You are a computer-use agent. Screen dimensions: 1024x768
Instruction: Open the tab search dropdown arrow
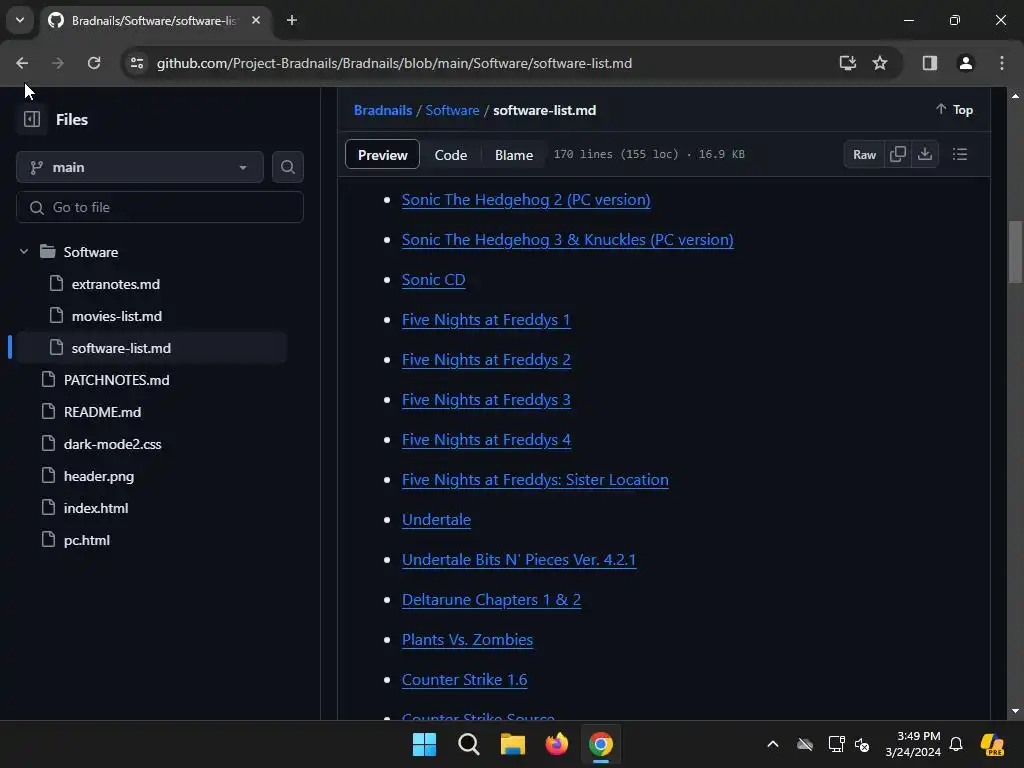pyautogui.click(x=20, y=20)
